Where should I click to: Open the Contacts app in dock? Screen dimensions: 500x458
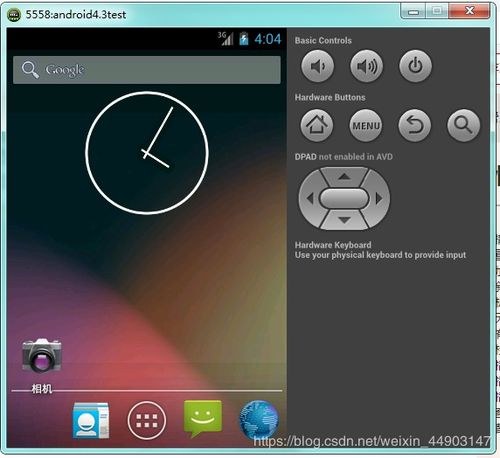click(91, 420)
